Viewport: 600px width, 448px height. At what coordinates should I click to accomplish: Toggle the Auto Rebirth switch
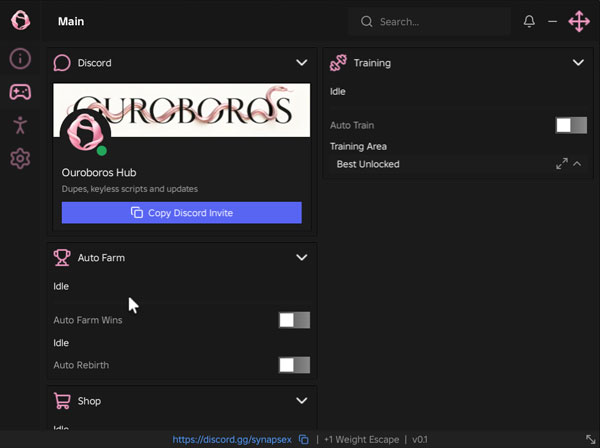pos(294,365)
